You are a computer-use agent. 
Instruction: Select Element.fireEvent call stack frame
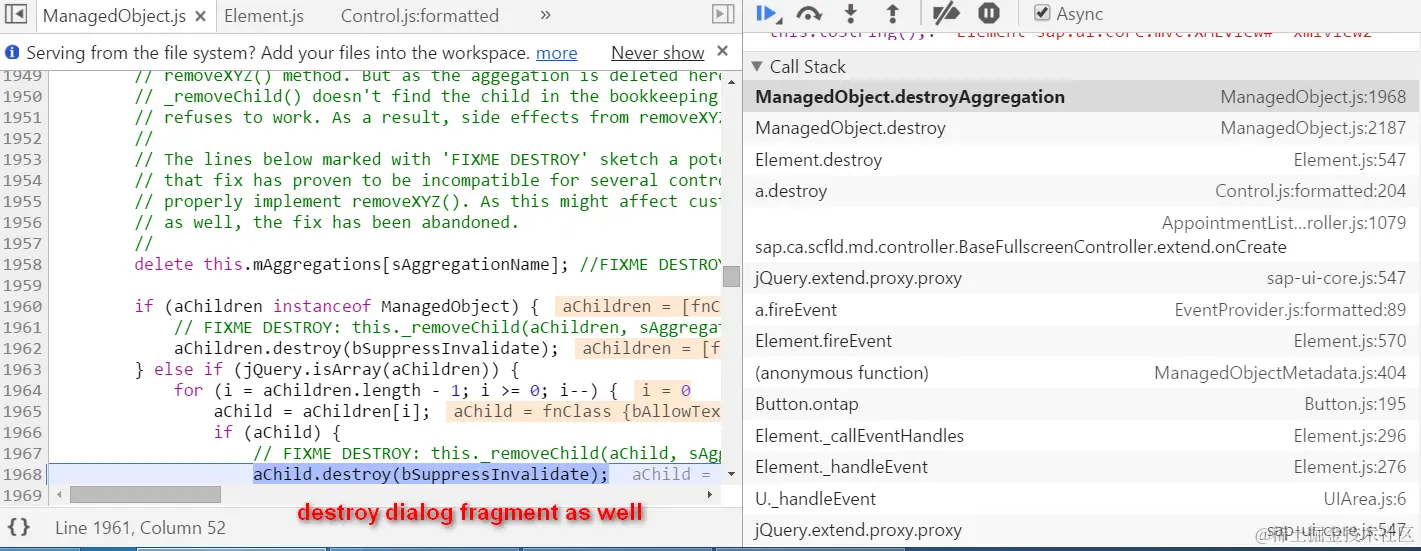(1081, 341)
